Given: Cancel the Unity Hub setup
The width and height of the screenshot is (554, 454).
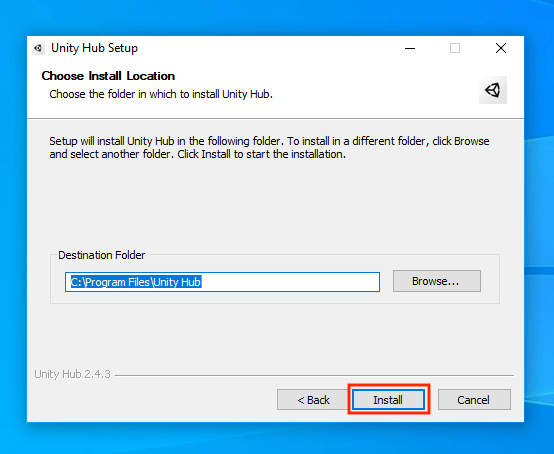Looking at the screenshot, I should pos(474,400).
